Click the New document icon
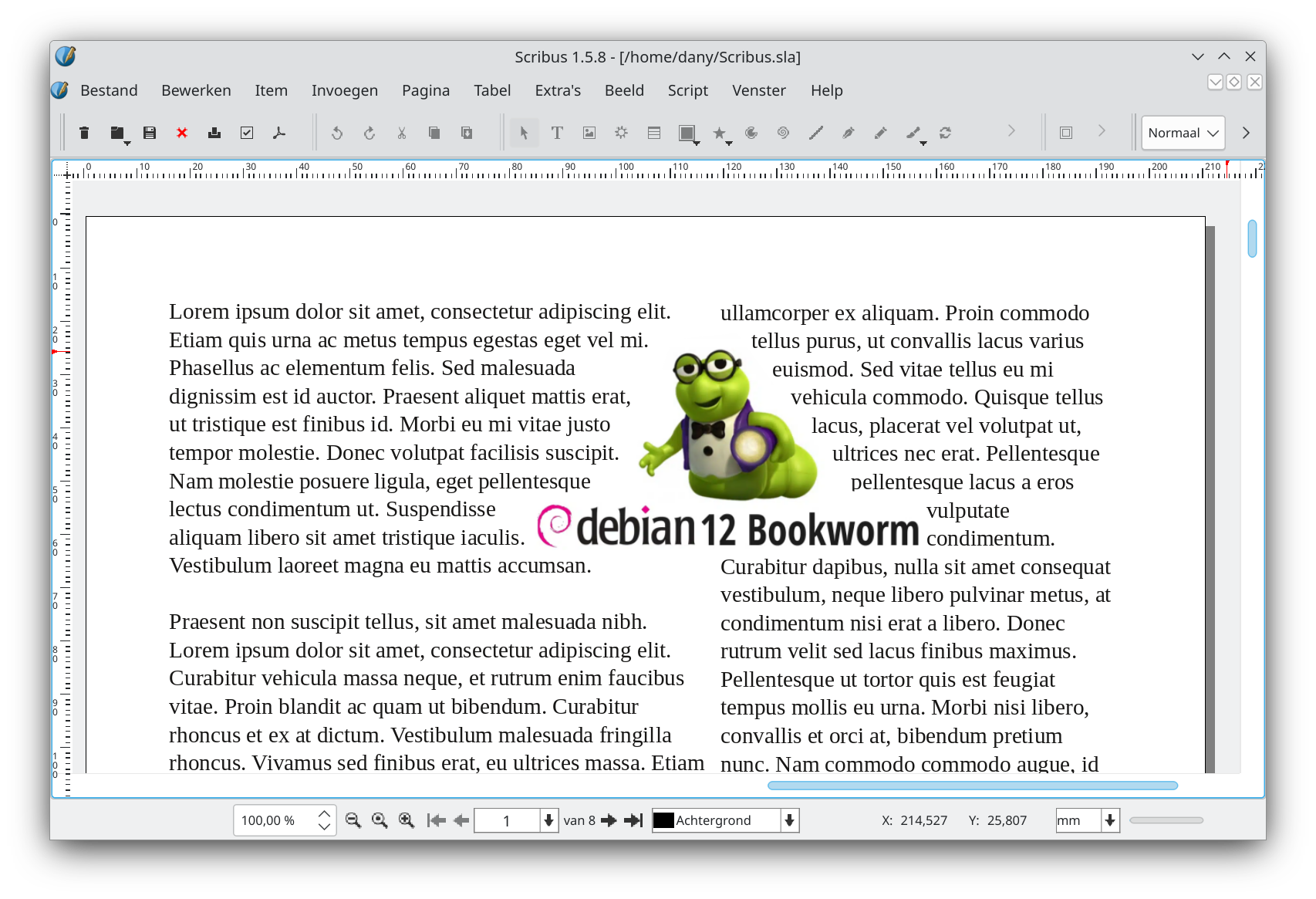This screenshot has width=1316, height=899. tap(84, 133)
